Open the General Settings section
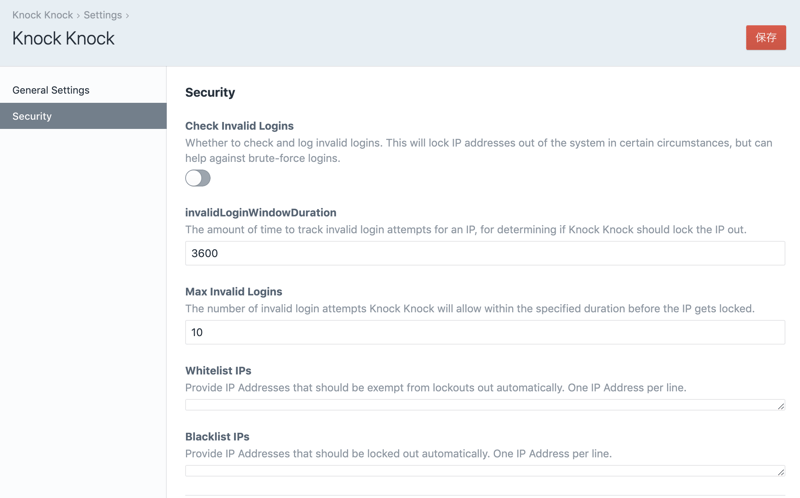 point(51,90)
